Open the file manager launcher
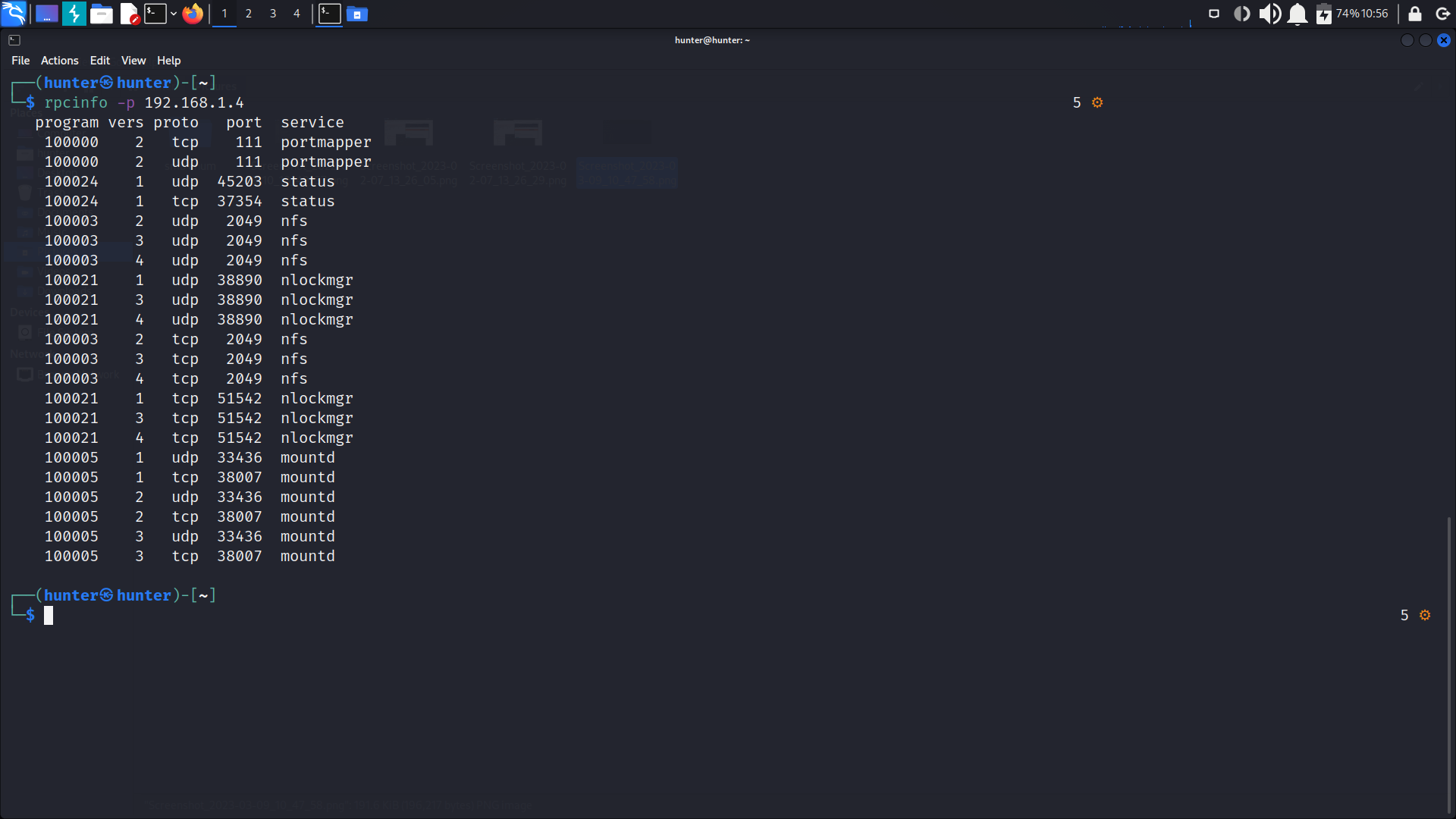 101,14
